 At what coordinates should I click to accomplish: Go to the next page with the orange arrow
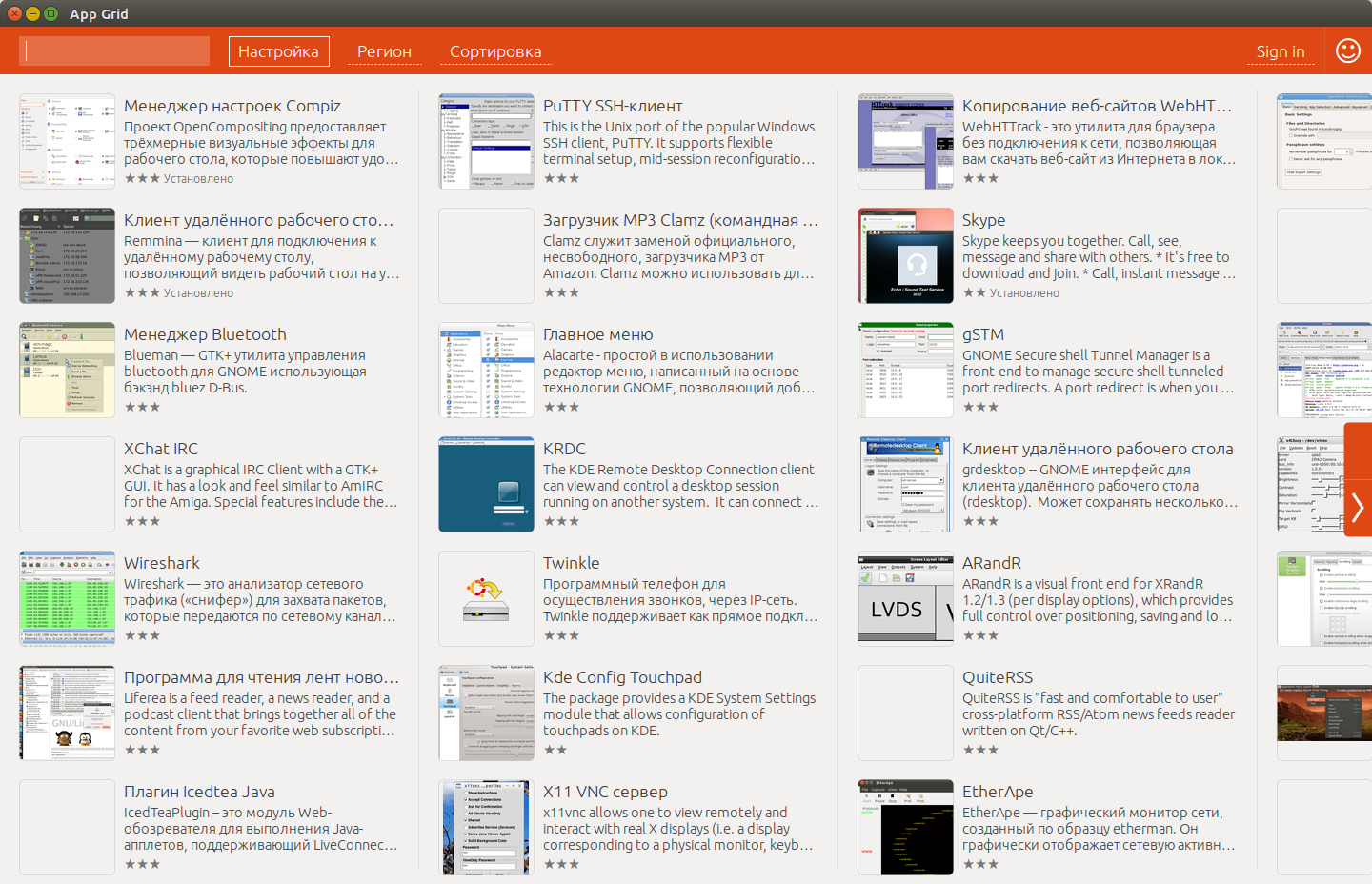tap(1358, 507)
